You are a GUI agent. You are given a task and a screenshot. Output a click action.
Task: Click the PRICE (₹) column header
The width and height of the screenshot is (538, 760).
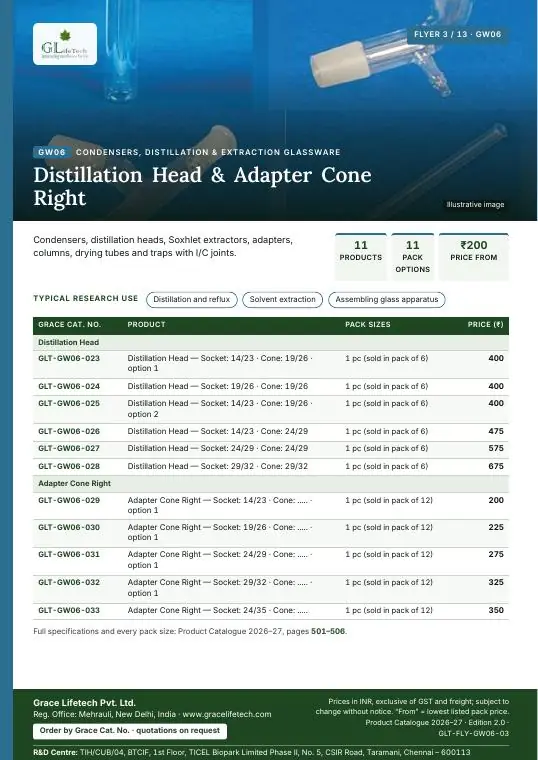click(486, 324)
